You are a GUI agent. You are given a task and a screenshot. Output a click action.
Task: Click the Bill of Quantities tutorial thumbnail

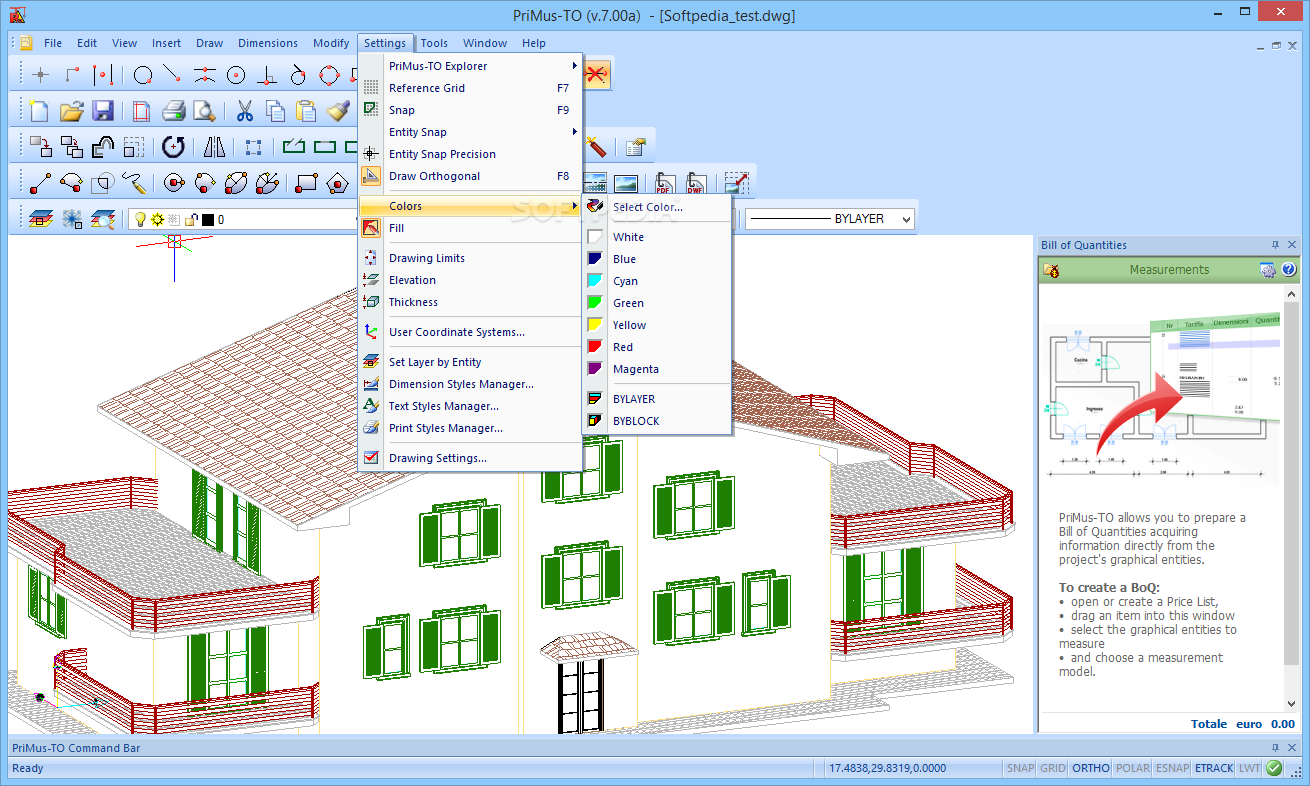(x=1160, y=400)
